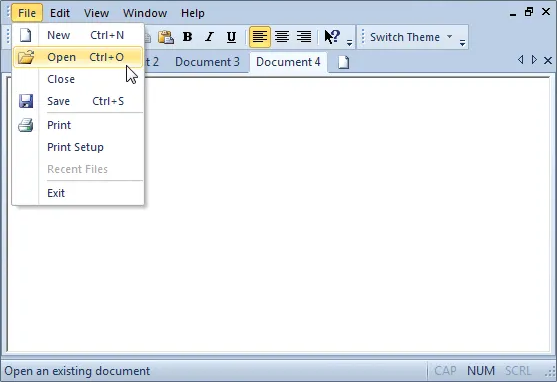Click the context Help arrow-question icon
The image size is (557, 382).
(332, 37)
